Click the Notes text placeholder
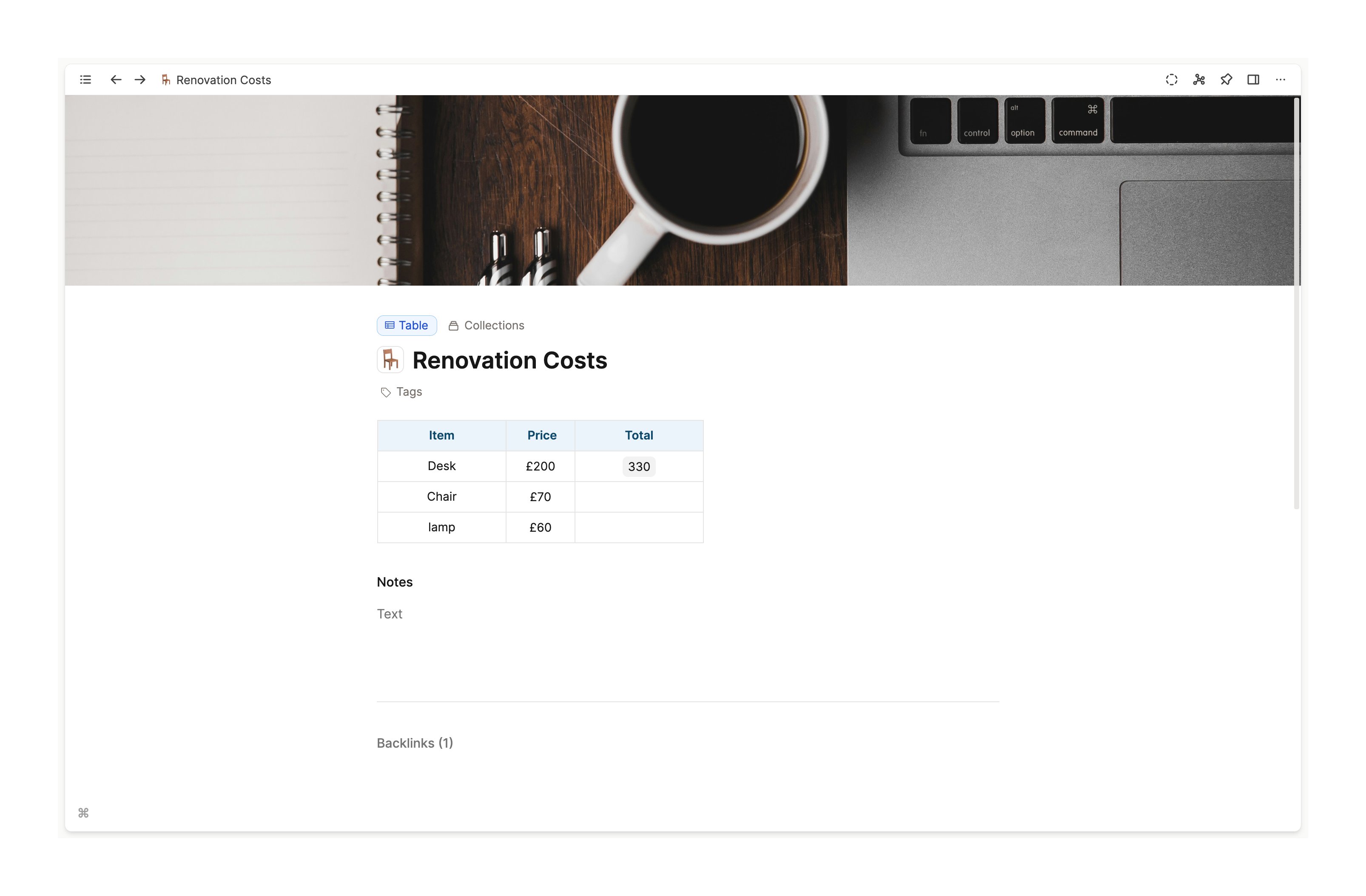The height and width of the screenshot is (896, 1366). pos(390,614)
